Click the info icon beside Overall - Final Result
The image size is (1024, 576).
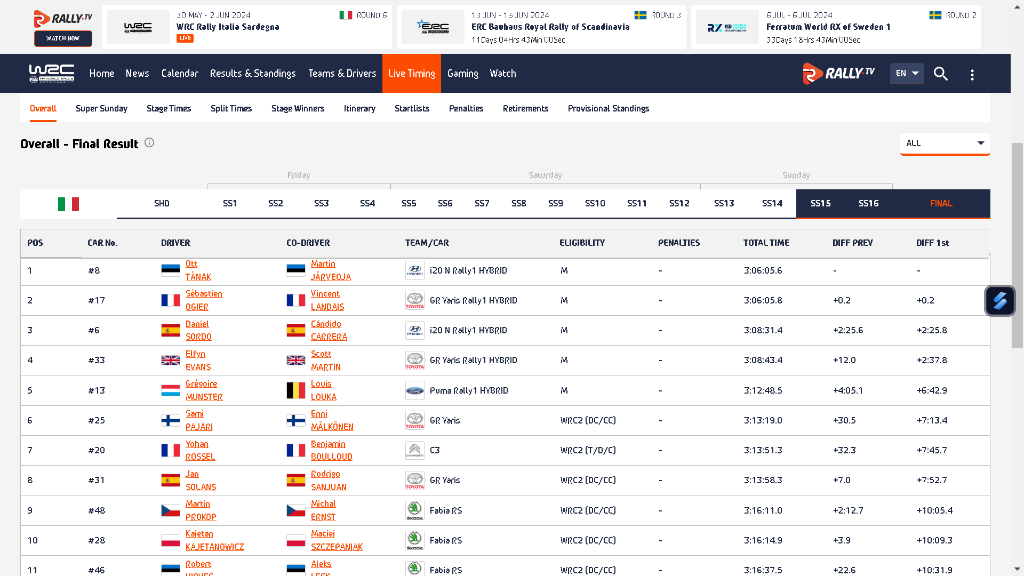(x=149, y=143)
